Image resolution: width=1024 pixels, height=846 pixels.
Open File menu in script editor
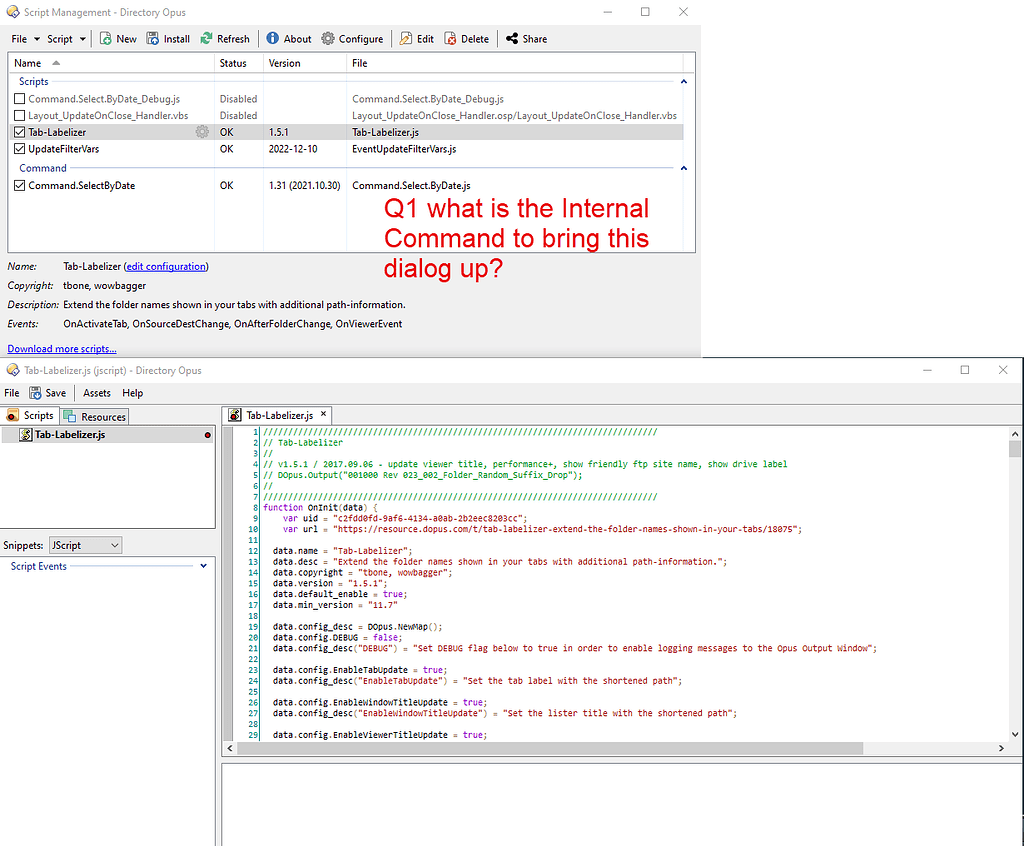click(x=12, y=393)
